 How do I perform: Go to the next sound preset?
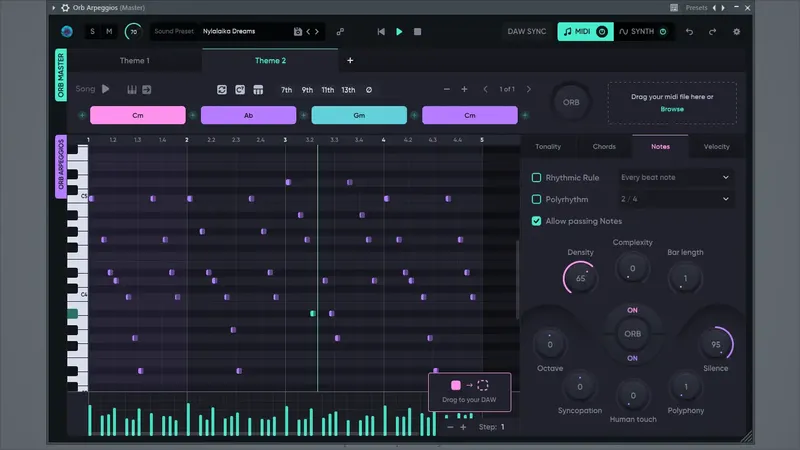(317, 32)
